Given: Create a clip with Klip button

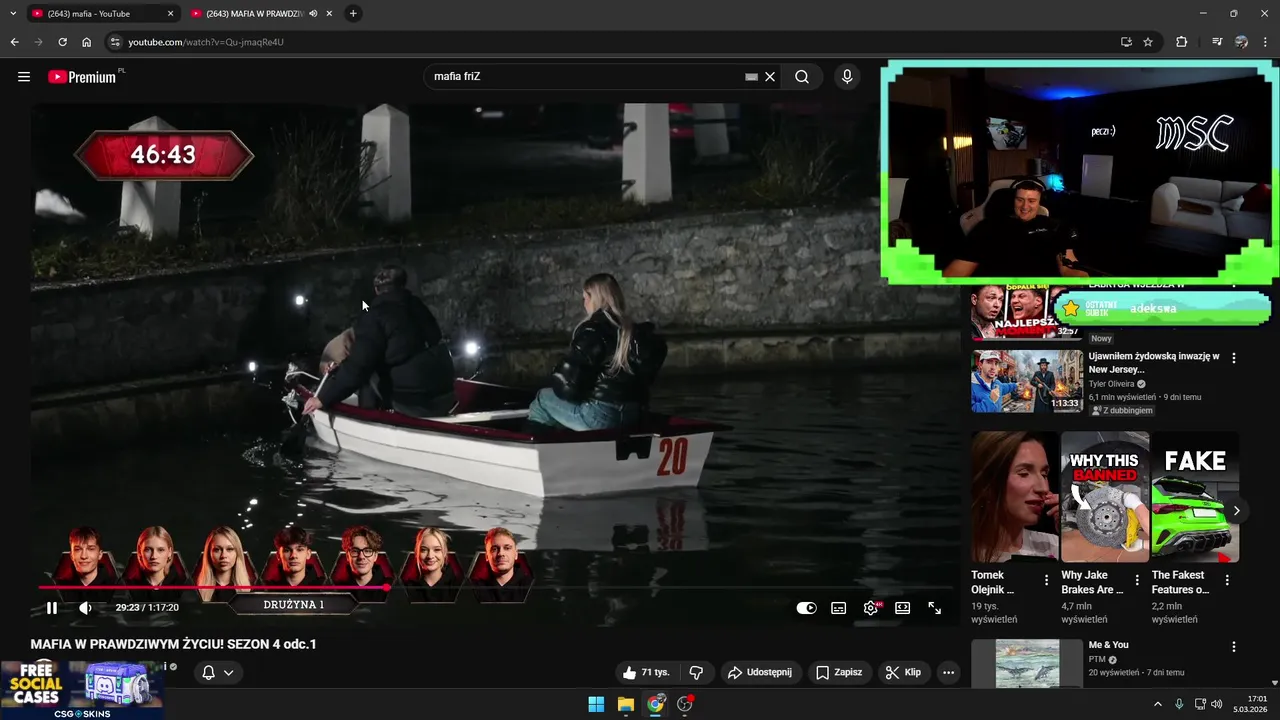Looking at the screenshot, I should point(903,673).
